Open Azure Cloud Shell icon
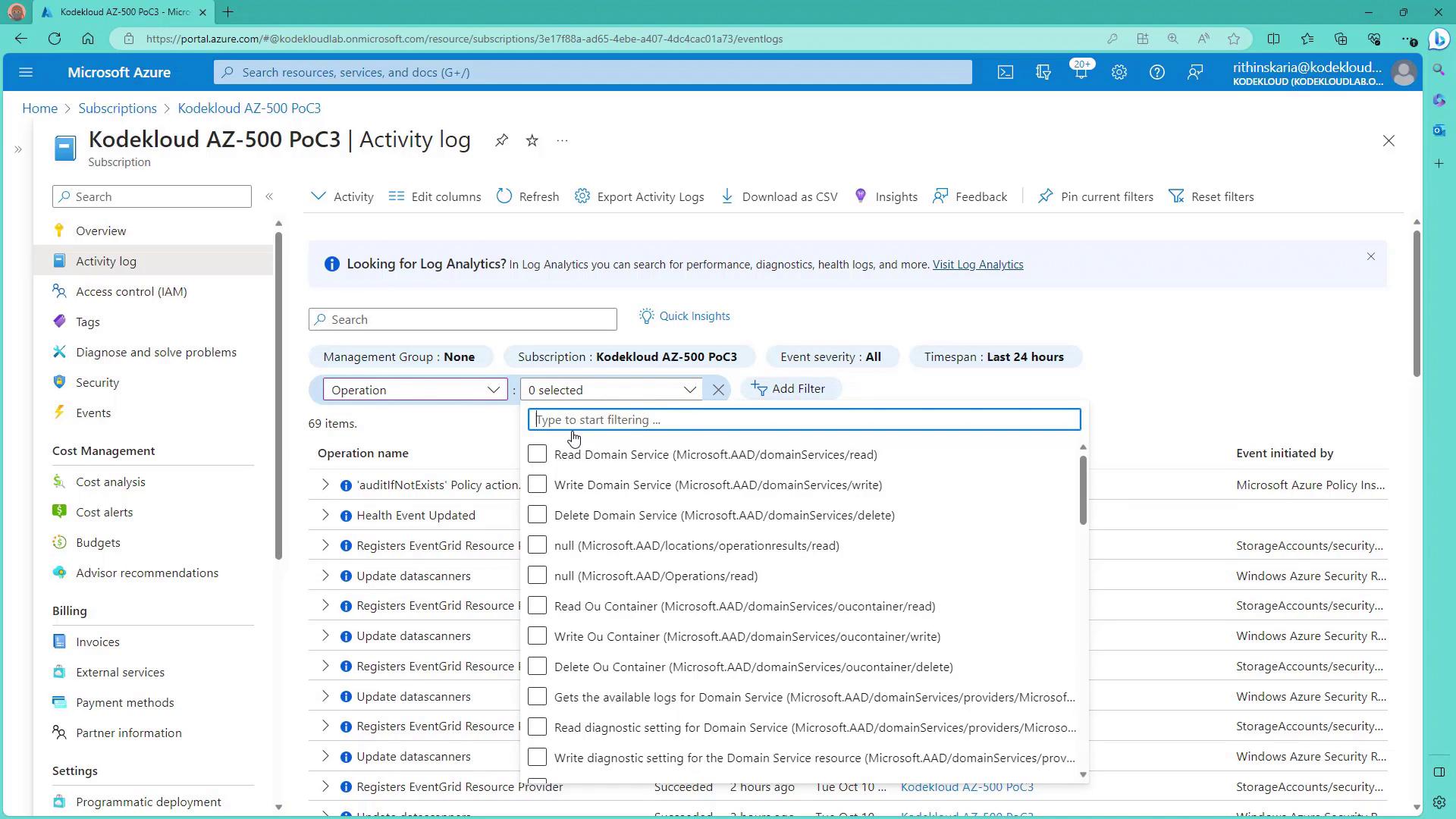This screenshot has width=1456, height=819. (1005, 72)
